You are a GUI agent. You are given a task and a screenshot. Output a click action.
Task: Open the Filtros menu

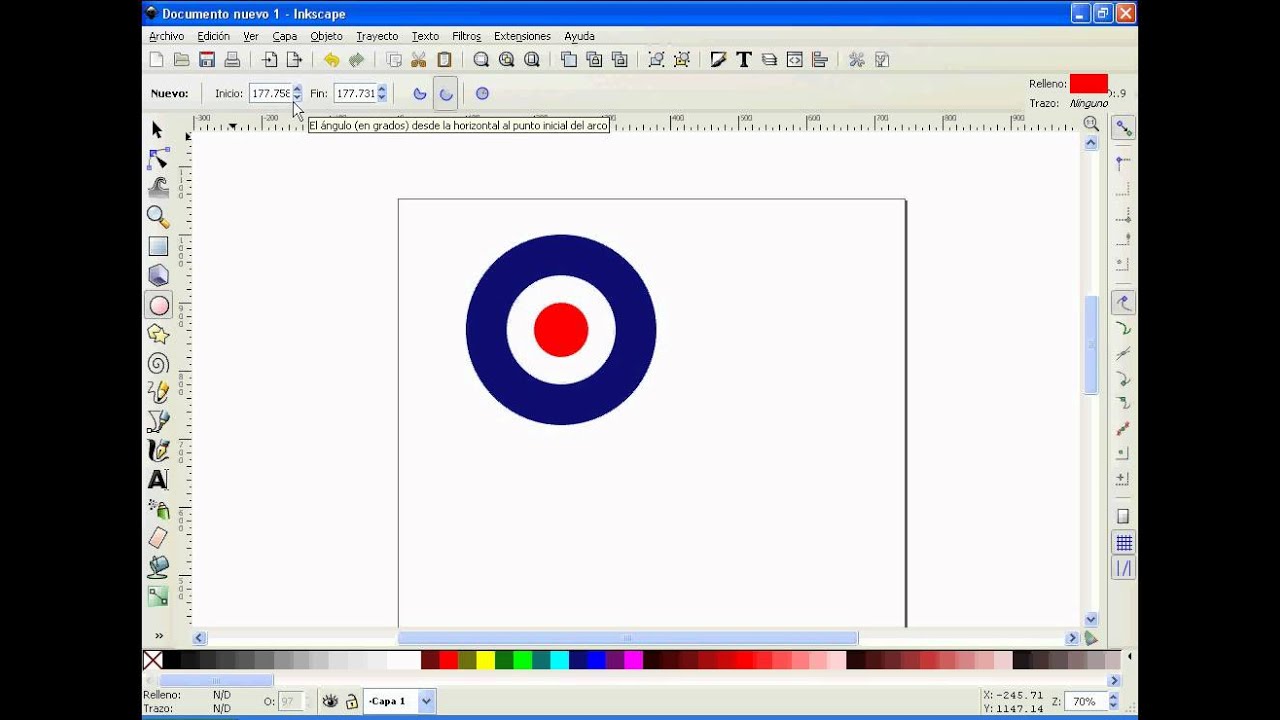466,36
